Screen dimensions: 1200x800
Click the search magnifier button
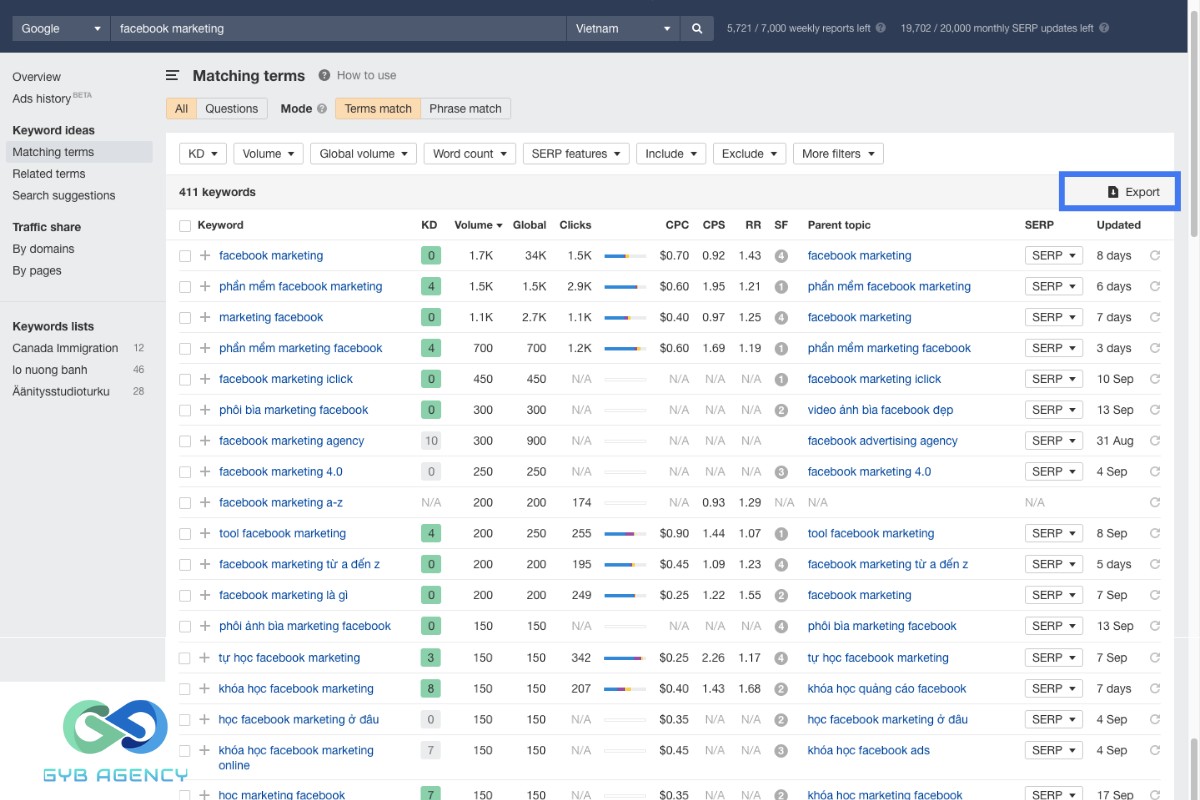click(697, 29)
